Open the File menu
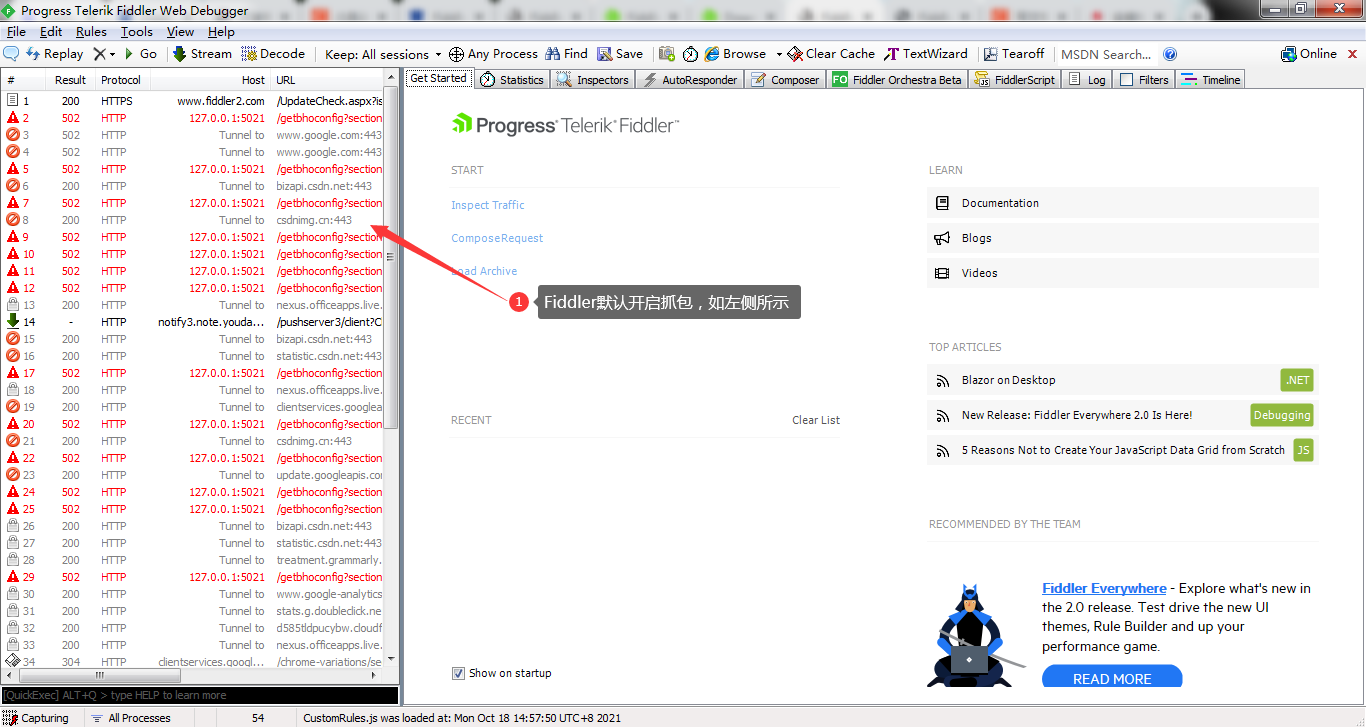1366x728 pixels. pyautogui.click(x=16, y=32)
